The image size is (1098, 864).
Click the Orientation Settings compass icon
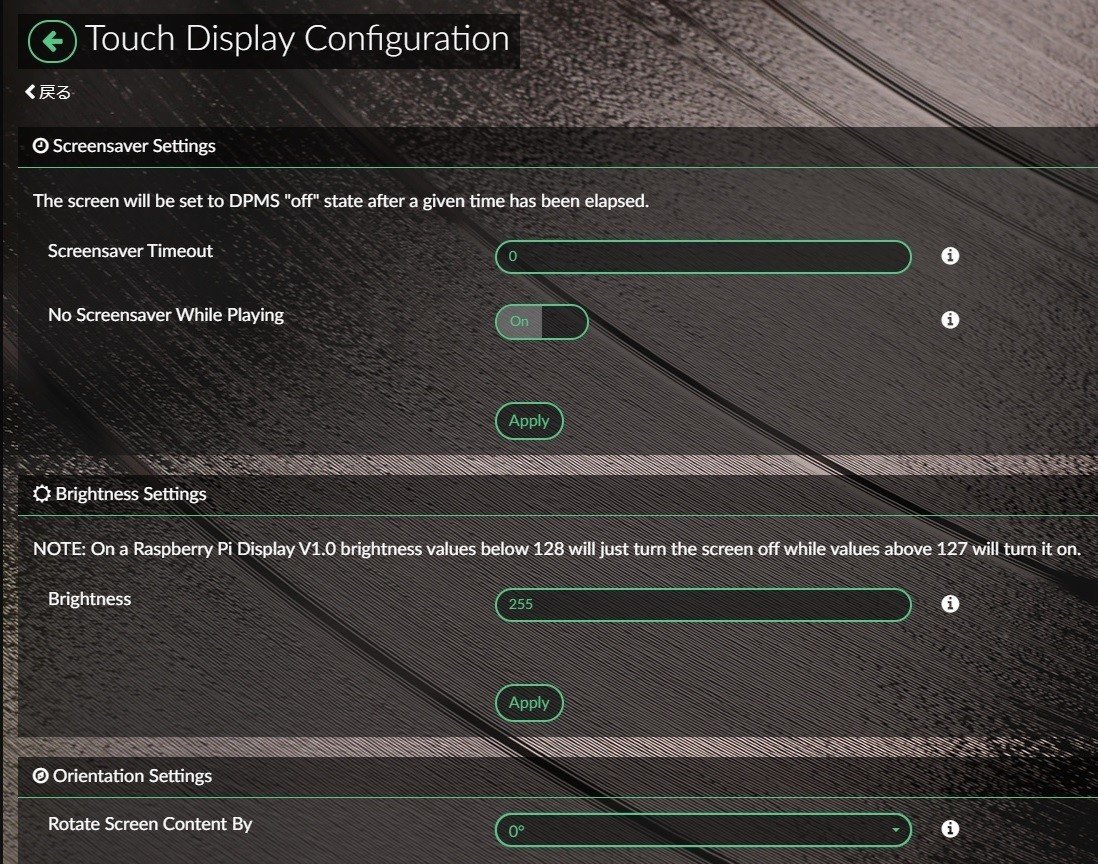pyautogui.click(x=41, y=776)
